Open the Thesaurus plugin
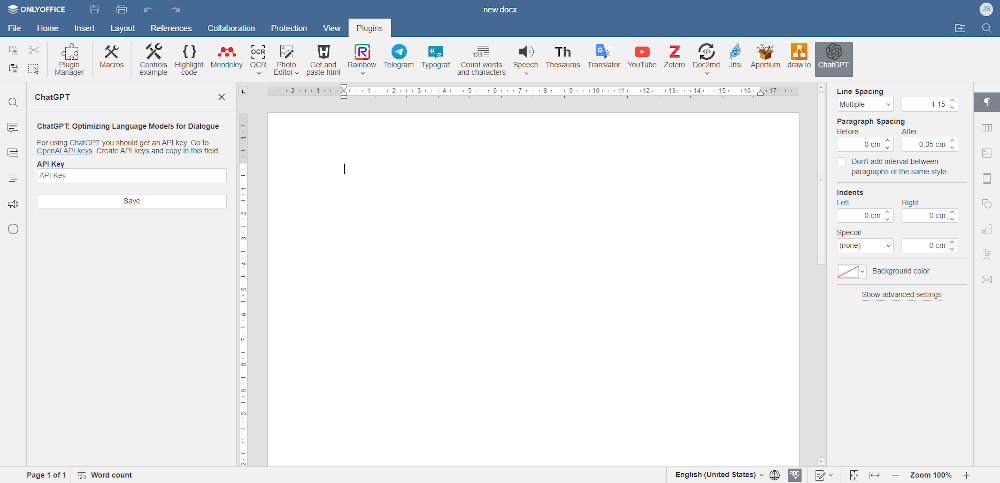1000x483 pixels. pyautogui.click(x=563, y=56)
